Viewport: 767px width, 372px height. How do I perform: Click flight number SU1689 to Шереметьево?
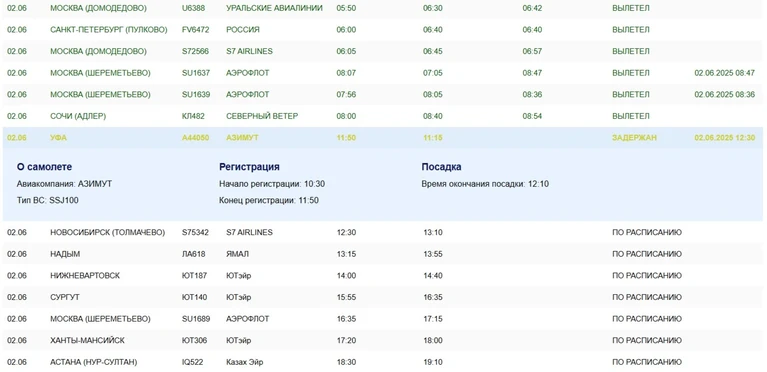tap(196, 319)
